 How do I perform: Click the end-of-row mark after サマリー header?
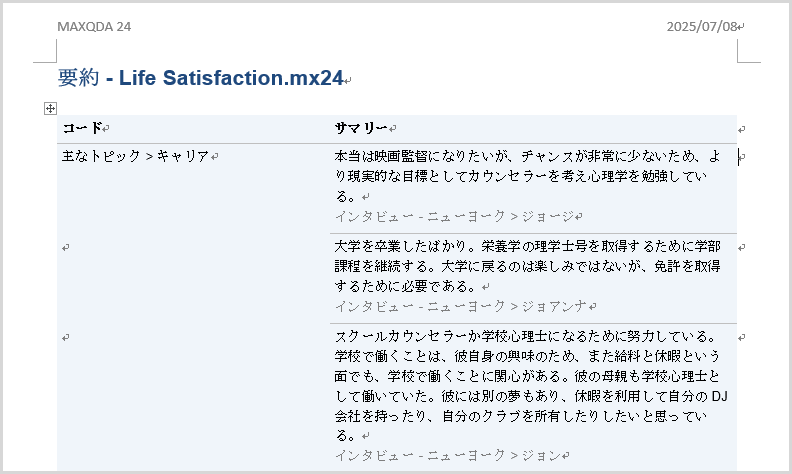[741, 129]
